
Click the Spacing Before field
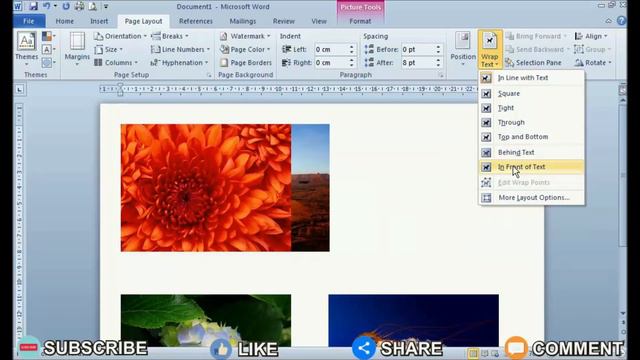pos(418,49)
